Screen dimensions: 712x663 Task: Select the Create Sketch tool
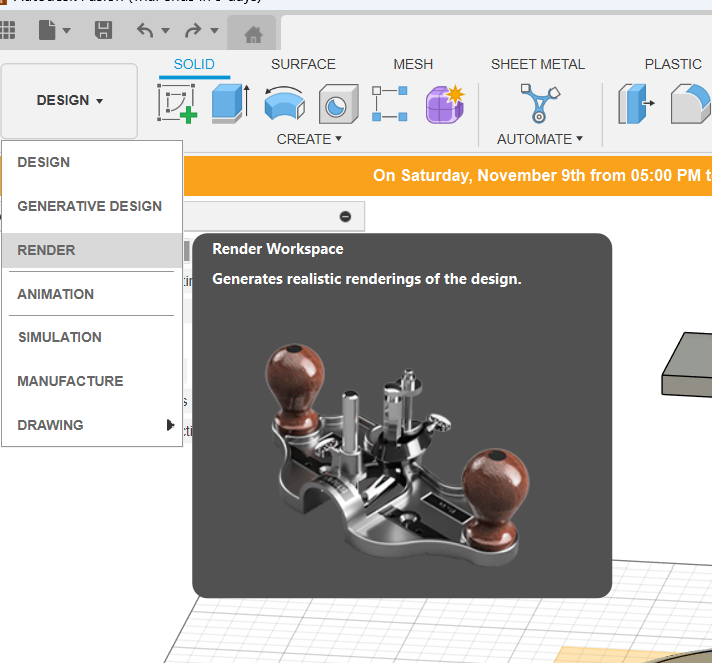(177, 104)
